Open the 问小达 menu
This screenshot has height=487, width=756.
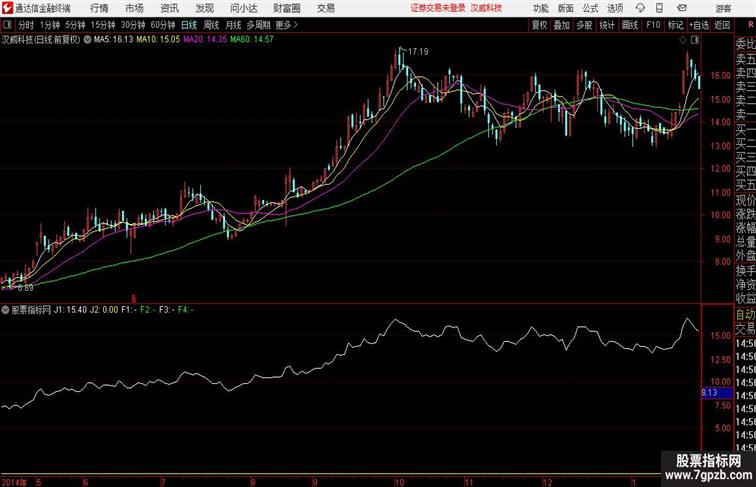pos(244,8)
